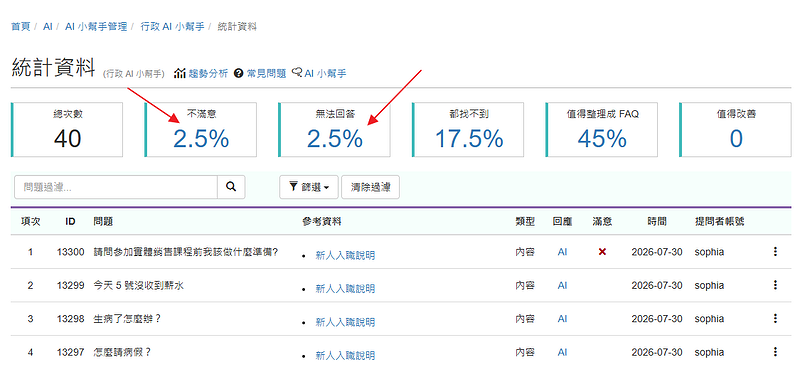The width and height of the screenshot is (800, 367).
Task: Open three-dot menu for row 13297
Action: tap(776, 352)
